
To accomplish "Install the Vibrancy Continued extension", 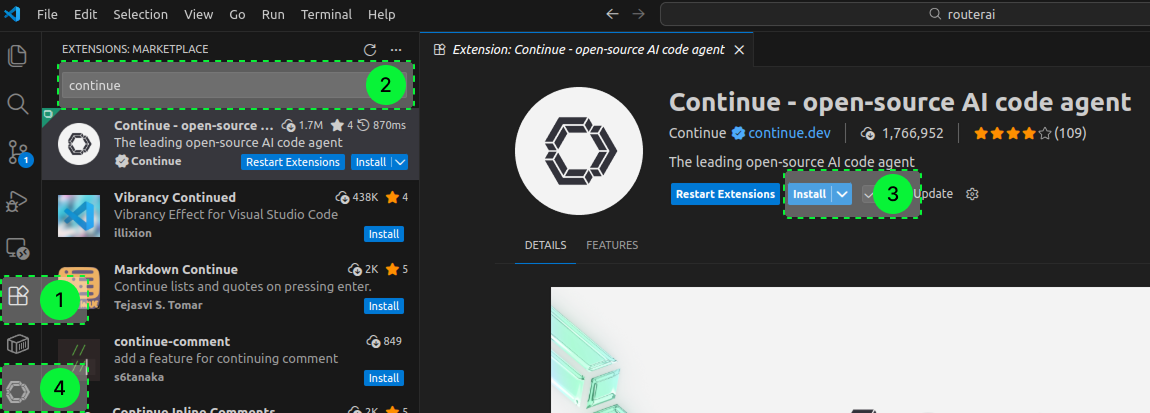I will pyautogui.click(x=384, y=234).
